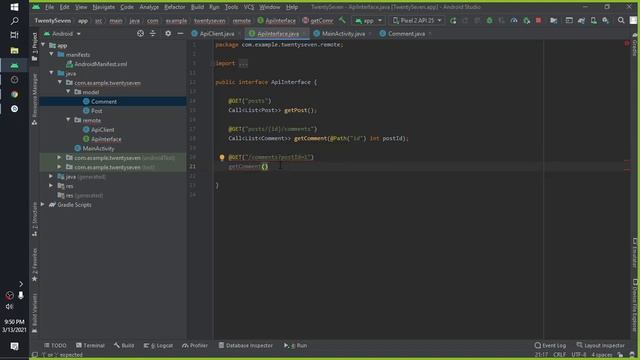Stop the running app with red square
The width and height of the screenshot is (640, 360).
(x=538, y=20)
